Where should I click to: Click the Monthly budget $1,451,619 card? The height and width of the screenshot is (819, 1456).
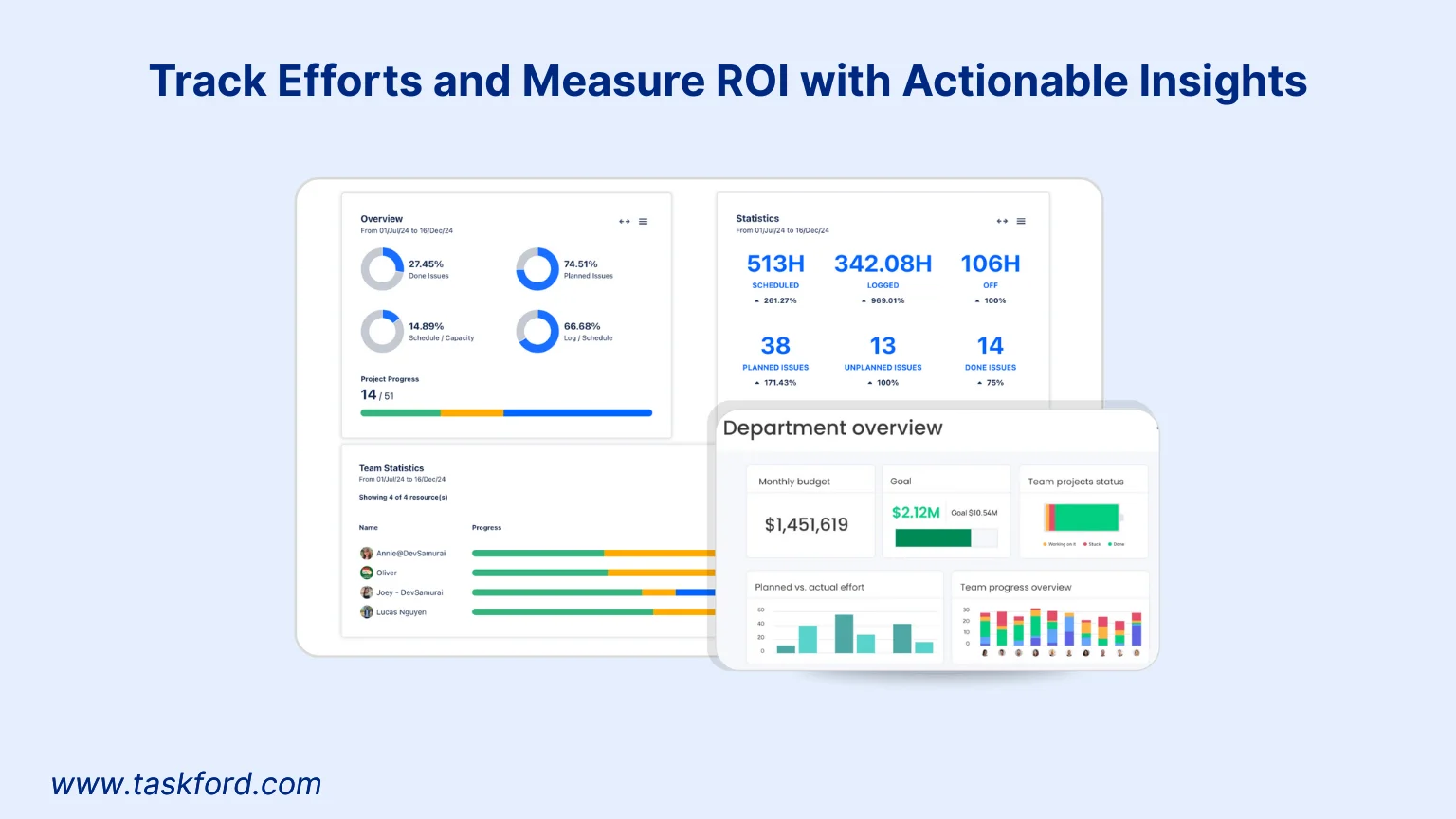click(x=809, y=524)
